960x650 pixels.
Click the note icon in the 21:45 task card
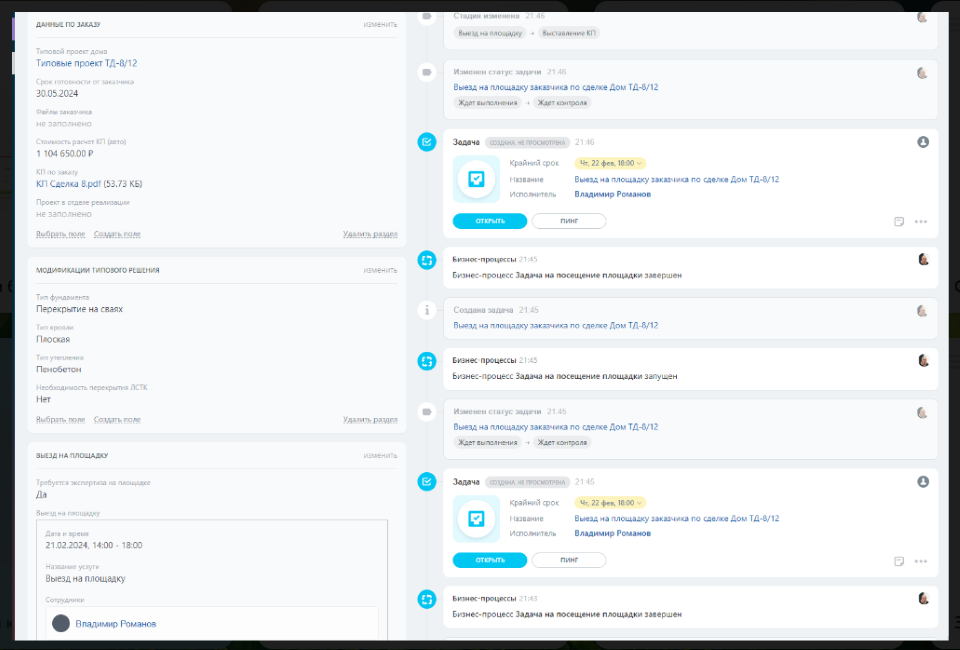click(899, 561)
